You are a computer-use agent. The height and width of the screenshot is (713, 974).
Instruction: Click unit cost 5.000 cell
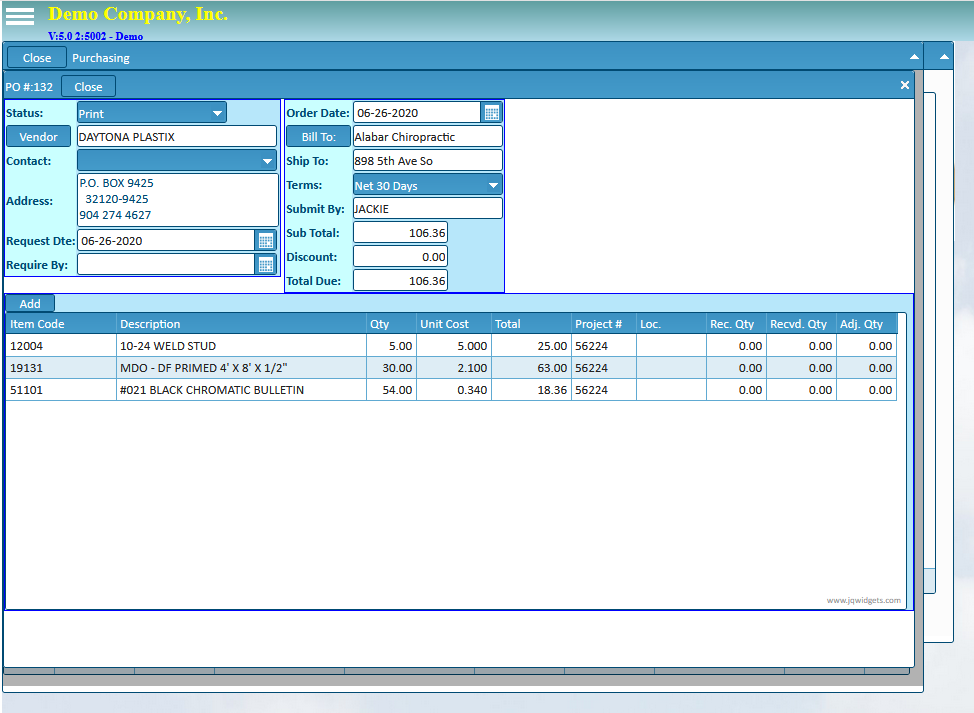coord(453,346)
